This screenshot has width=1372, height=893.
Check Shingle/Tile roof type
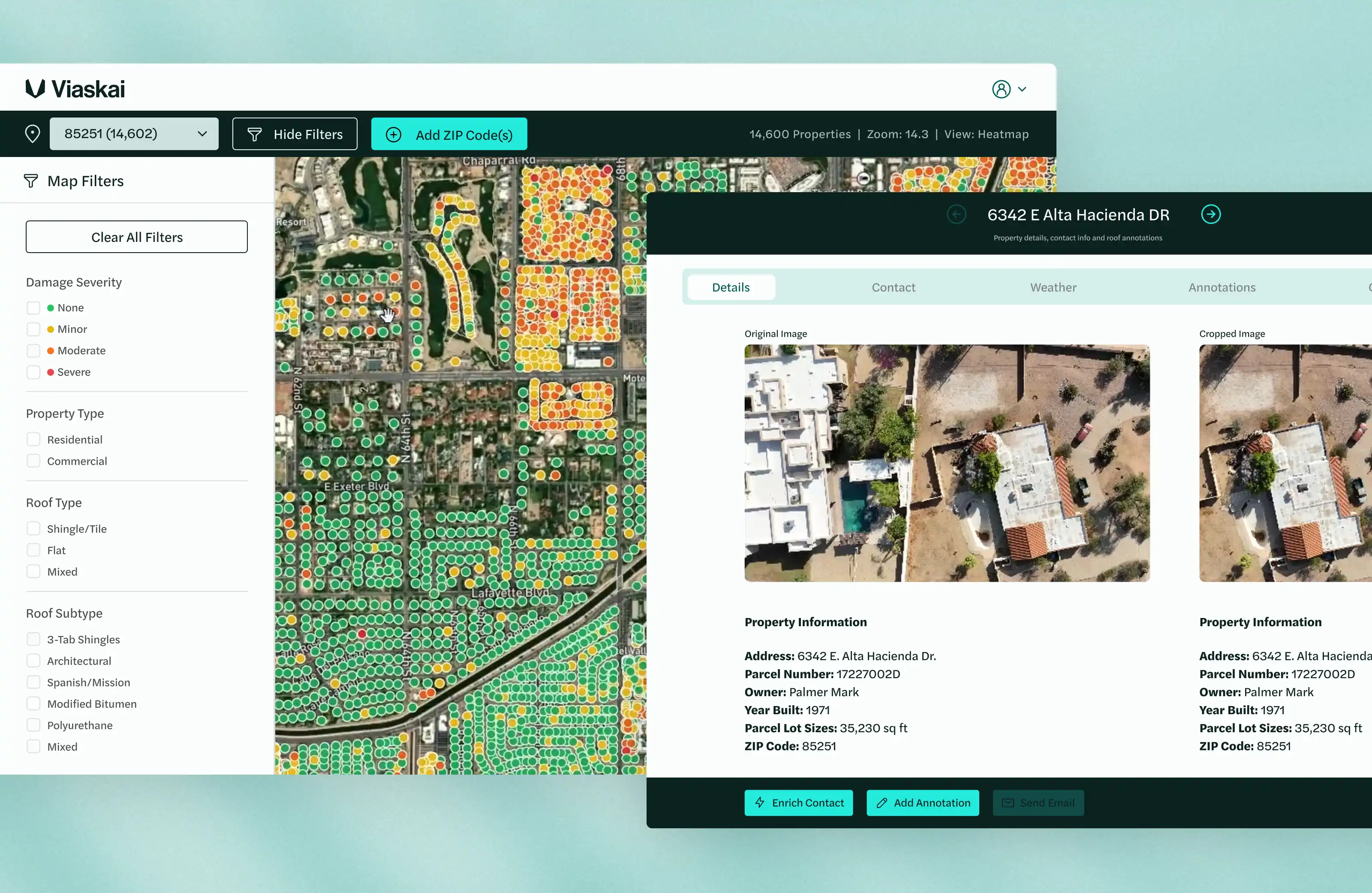tap(33, 529)
